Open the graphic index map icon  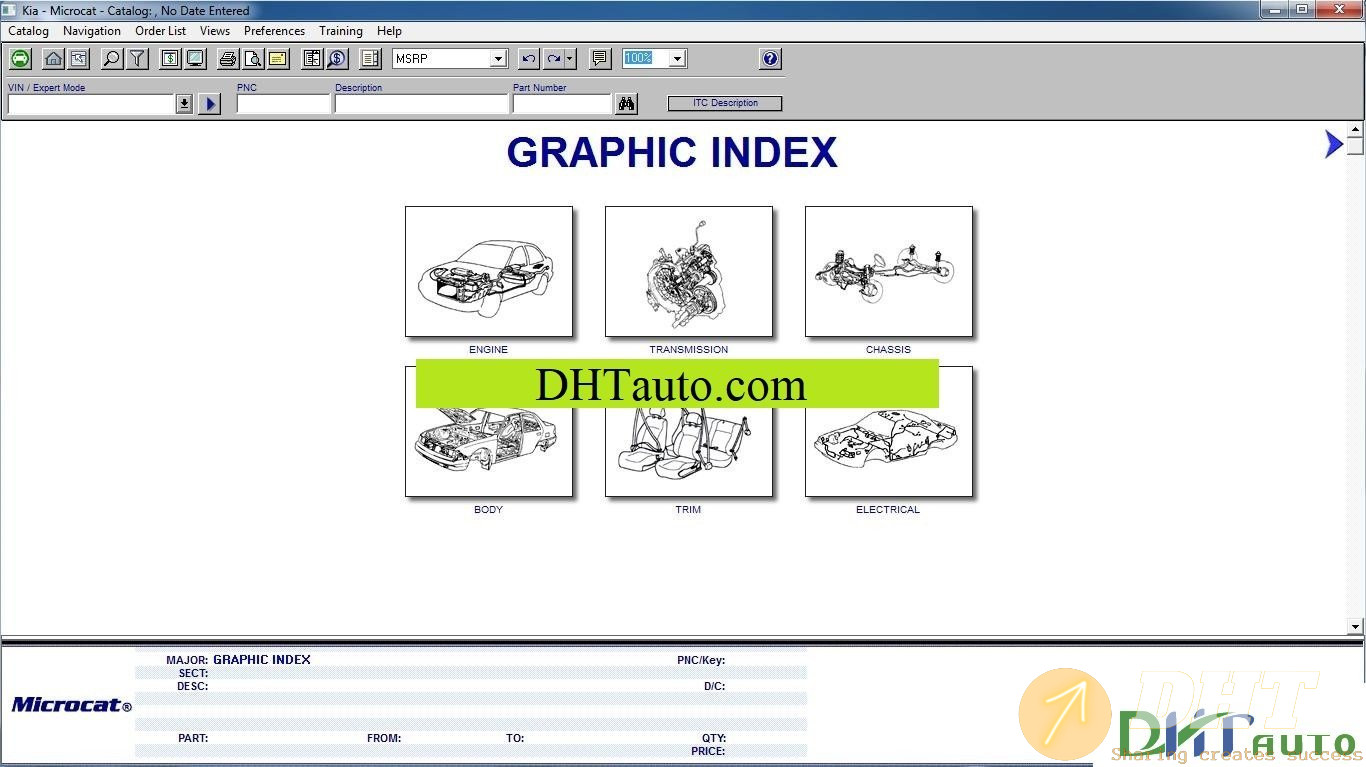tap(78, 59)
